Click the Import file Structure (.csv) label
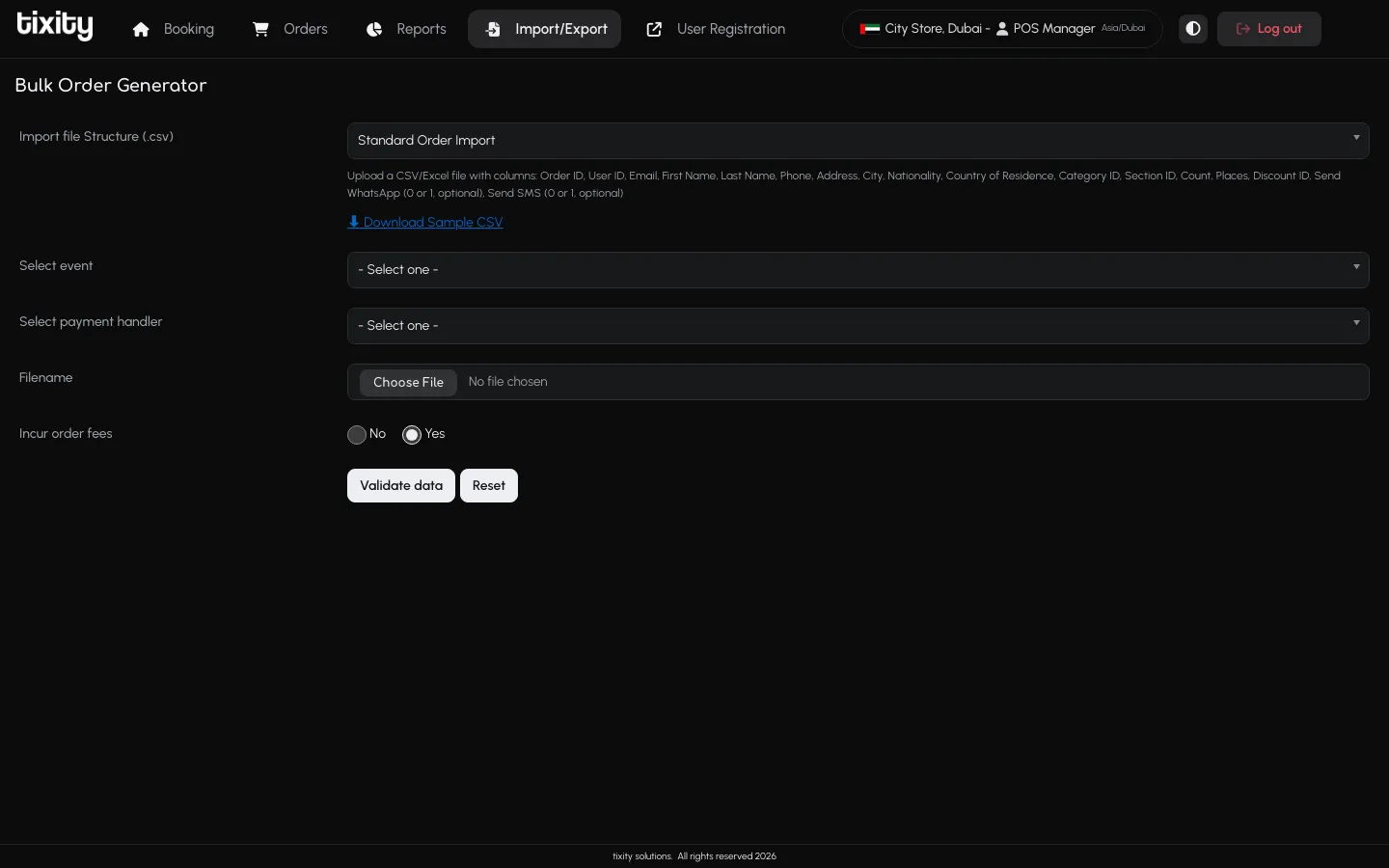Screen dimensions: 1389x868 [96, 137]
